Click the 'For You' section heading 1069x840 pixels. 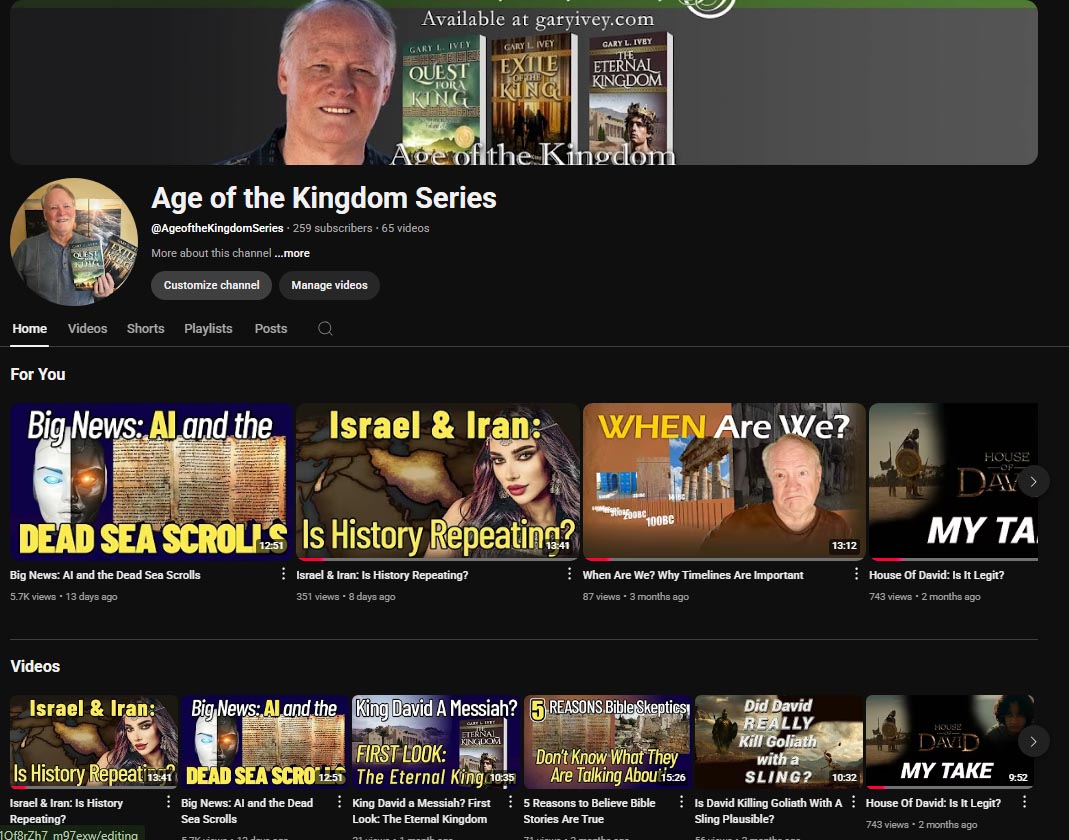(x=37, y=374)
